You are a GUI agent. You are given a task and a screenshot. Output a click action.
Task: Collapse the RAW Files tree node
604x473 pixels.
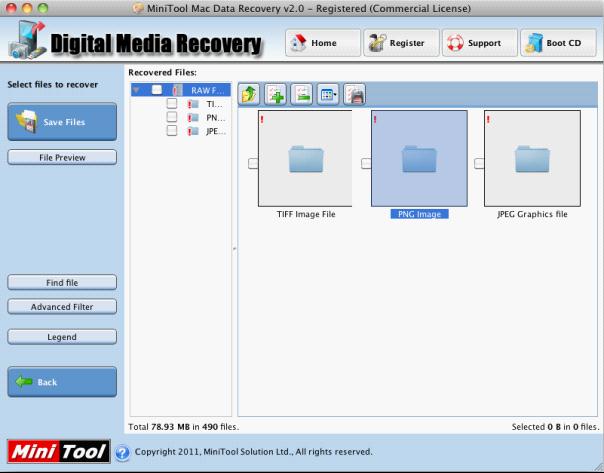[136, 90]
